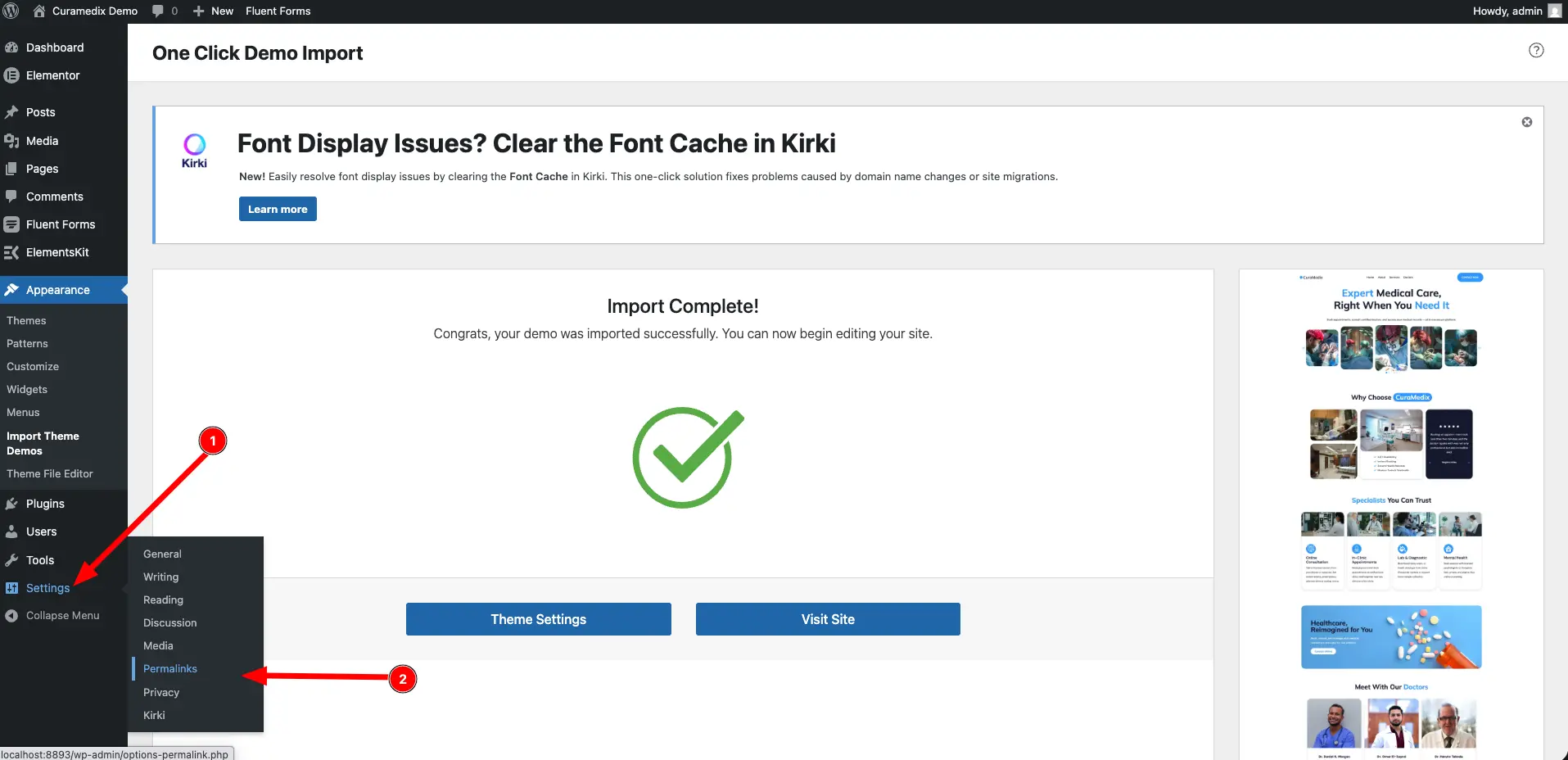This screenshot has height=760, width=1568.
Task: Click the WordPress logo icon
Action: 11,11
